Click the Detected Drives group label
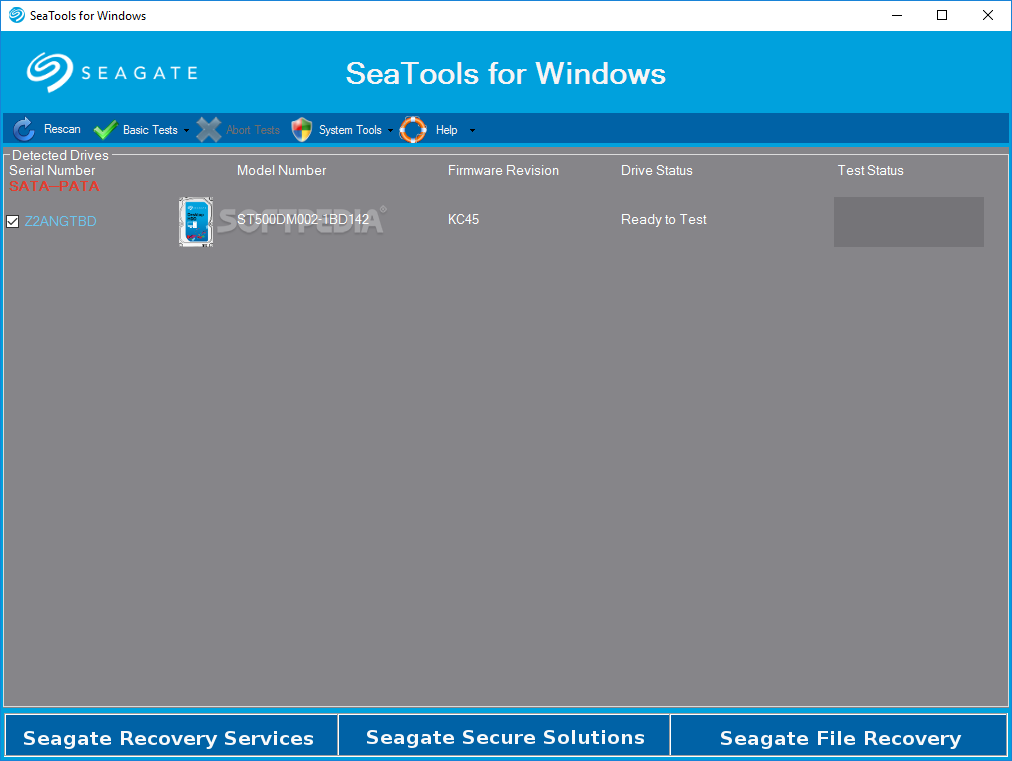The width and height of the screenshot is (1012, 761). click(x=60, y=155)
